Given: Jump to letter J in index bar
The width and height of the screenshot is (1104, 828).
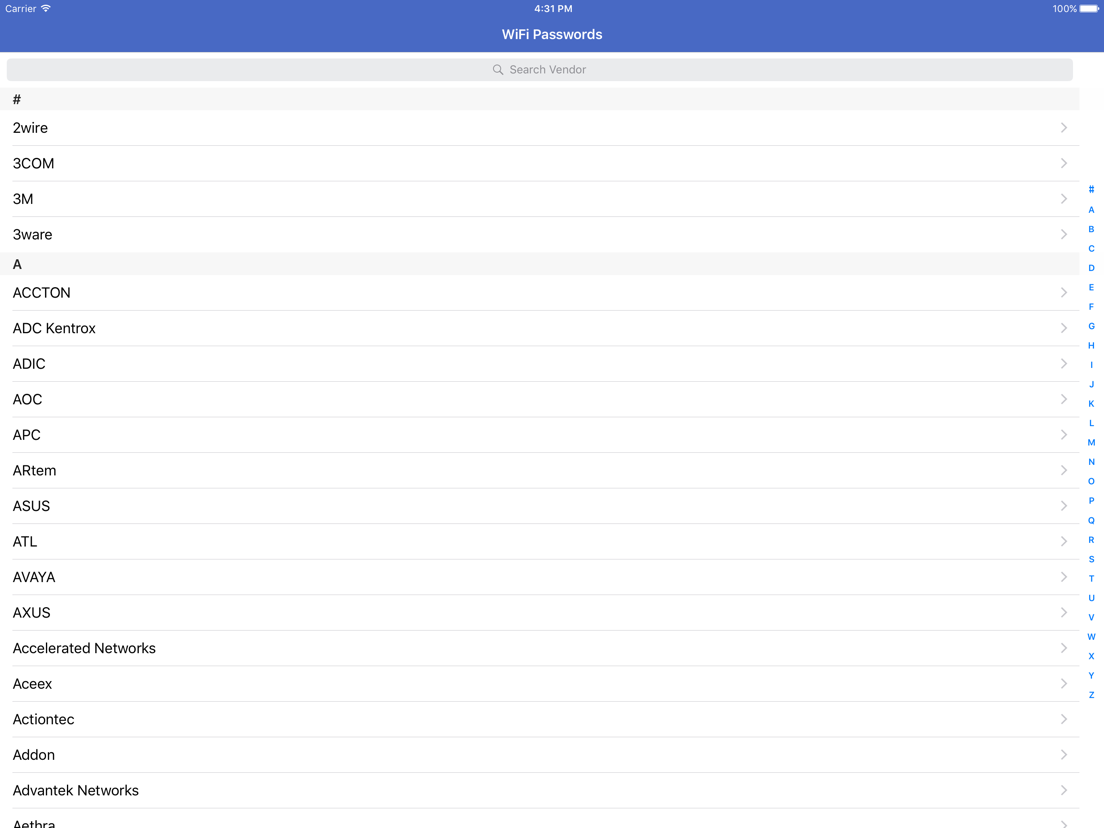Looking at the screenshot, I should tap(1091, 384).
